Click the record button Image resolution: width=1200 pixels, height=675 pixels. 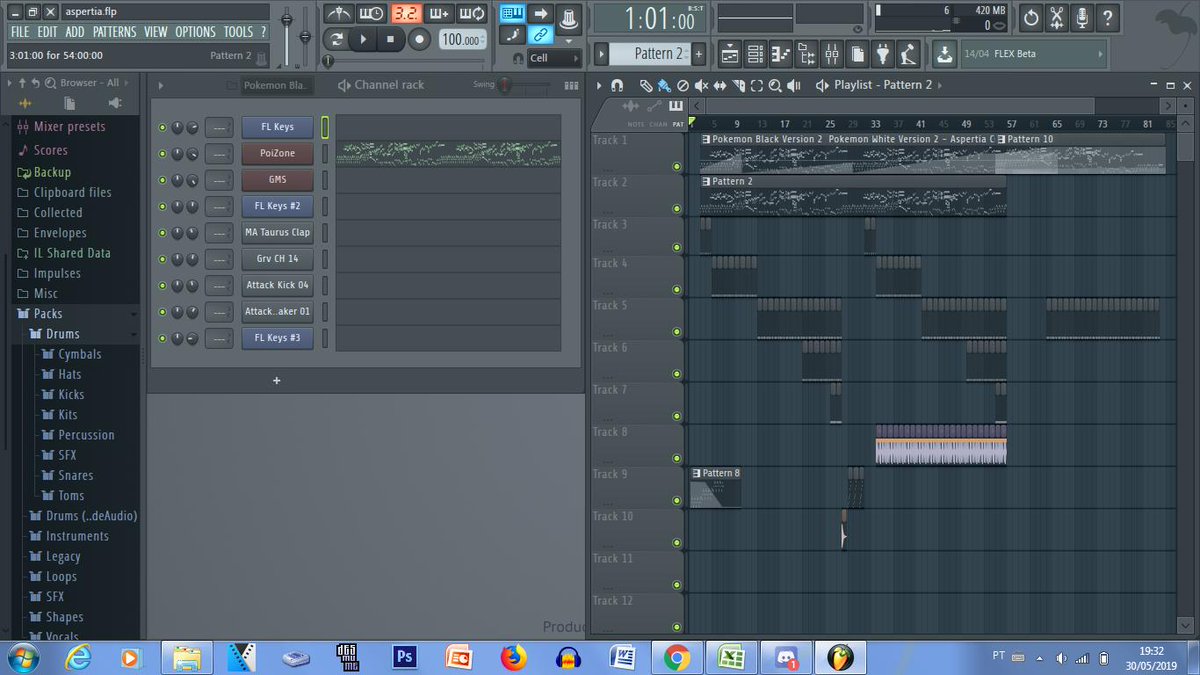click(x=419, y=39)
